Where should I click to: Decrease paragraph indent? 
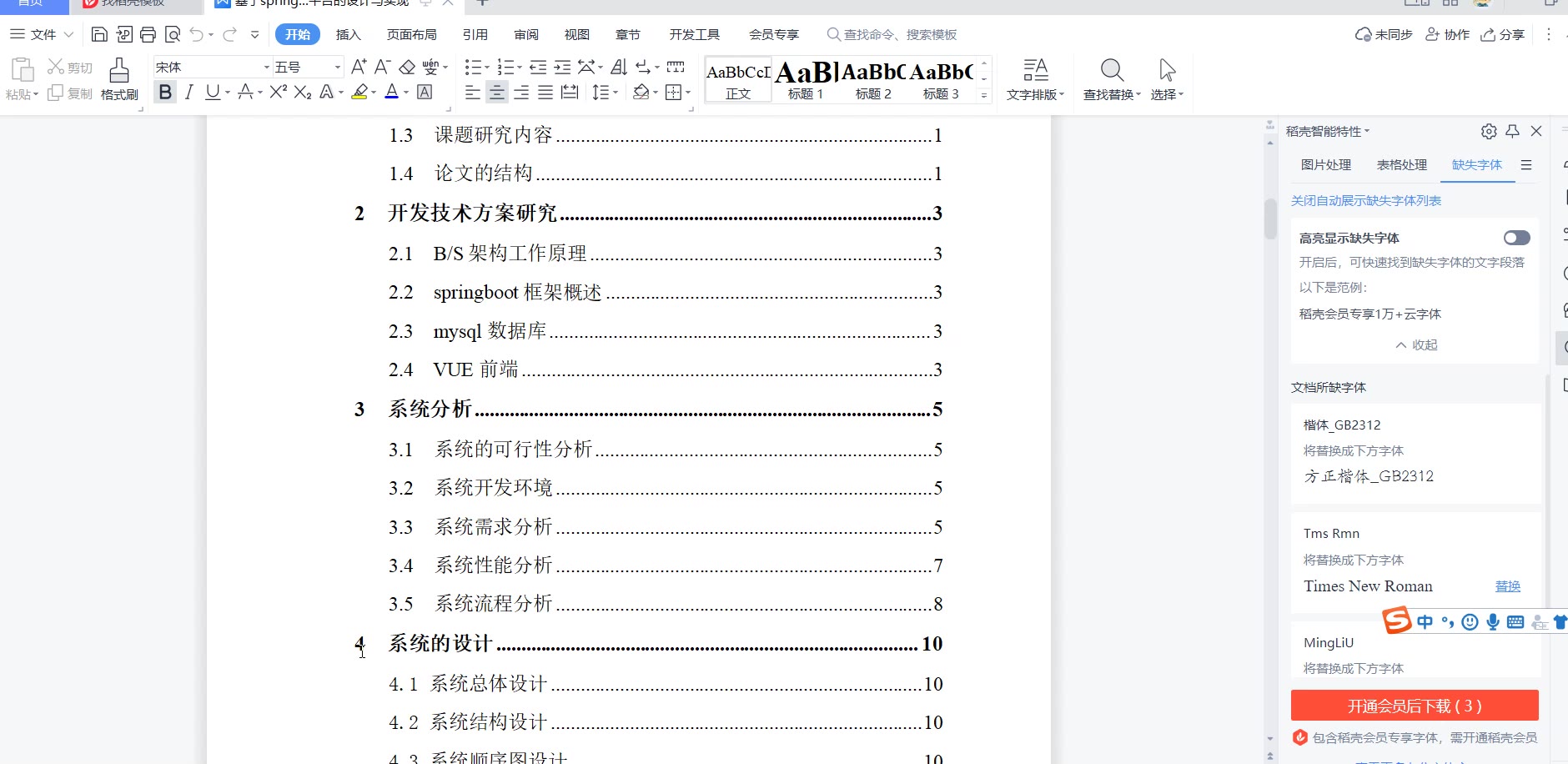(x=538, y=67)
